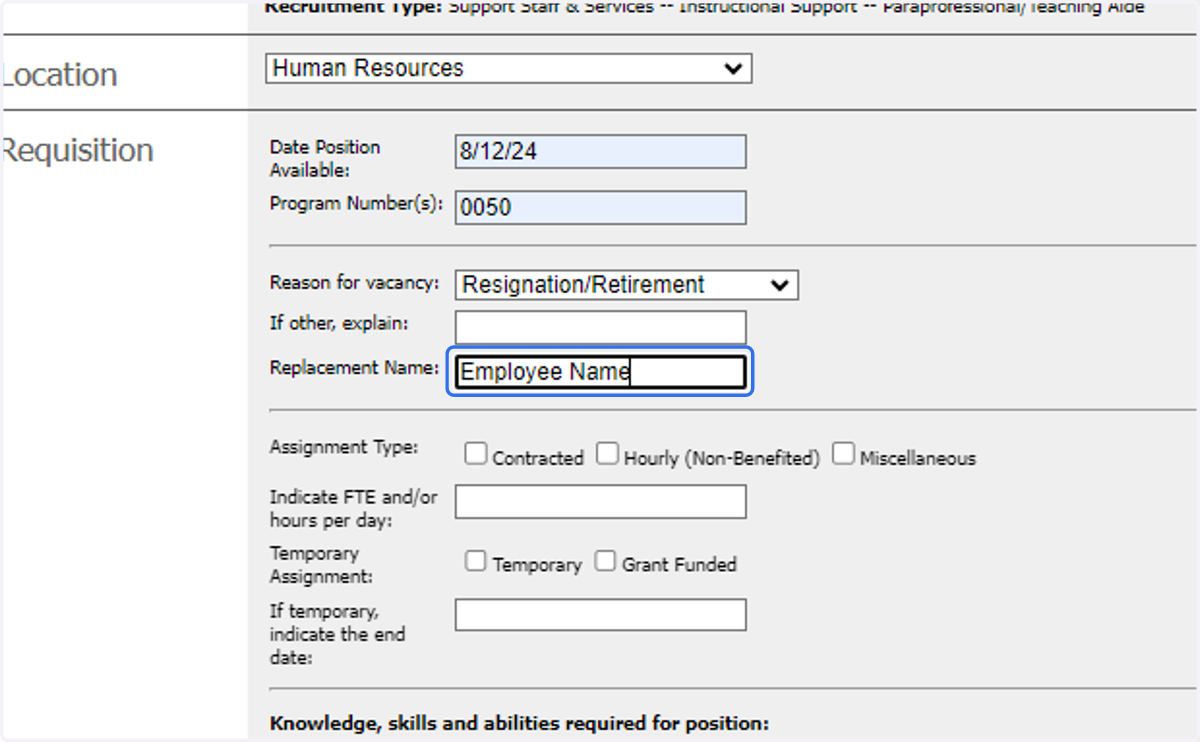Screen dimensions: 1200x742
Task: Check the Contracted assignment type box
Action: (475, 455)
